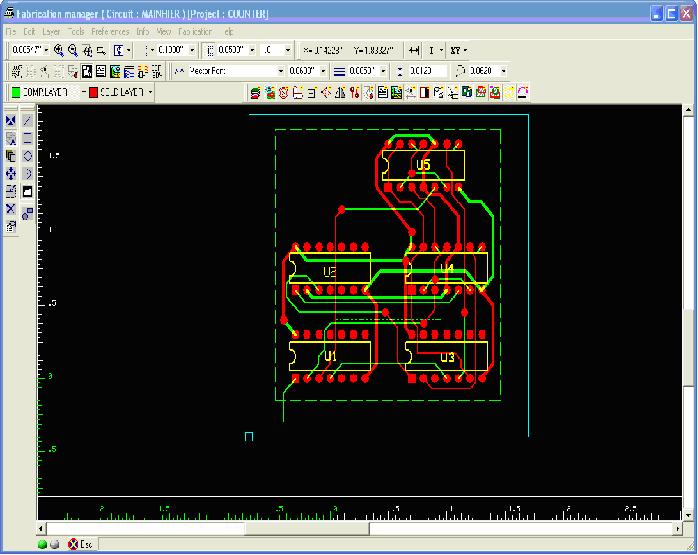
Task: Click the green picture icon in second toolbar
Action: pyautogui.click(x=115, y=71)
